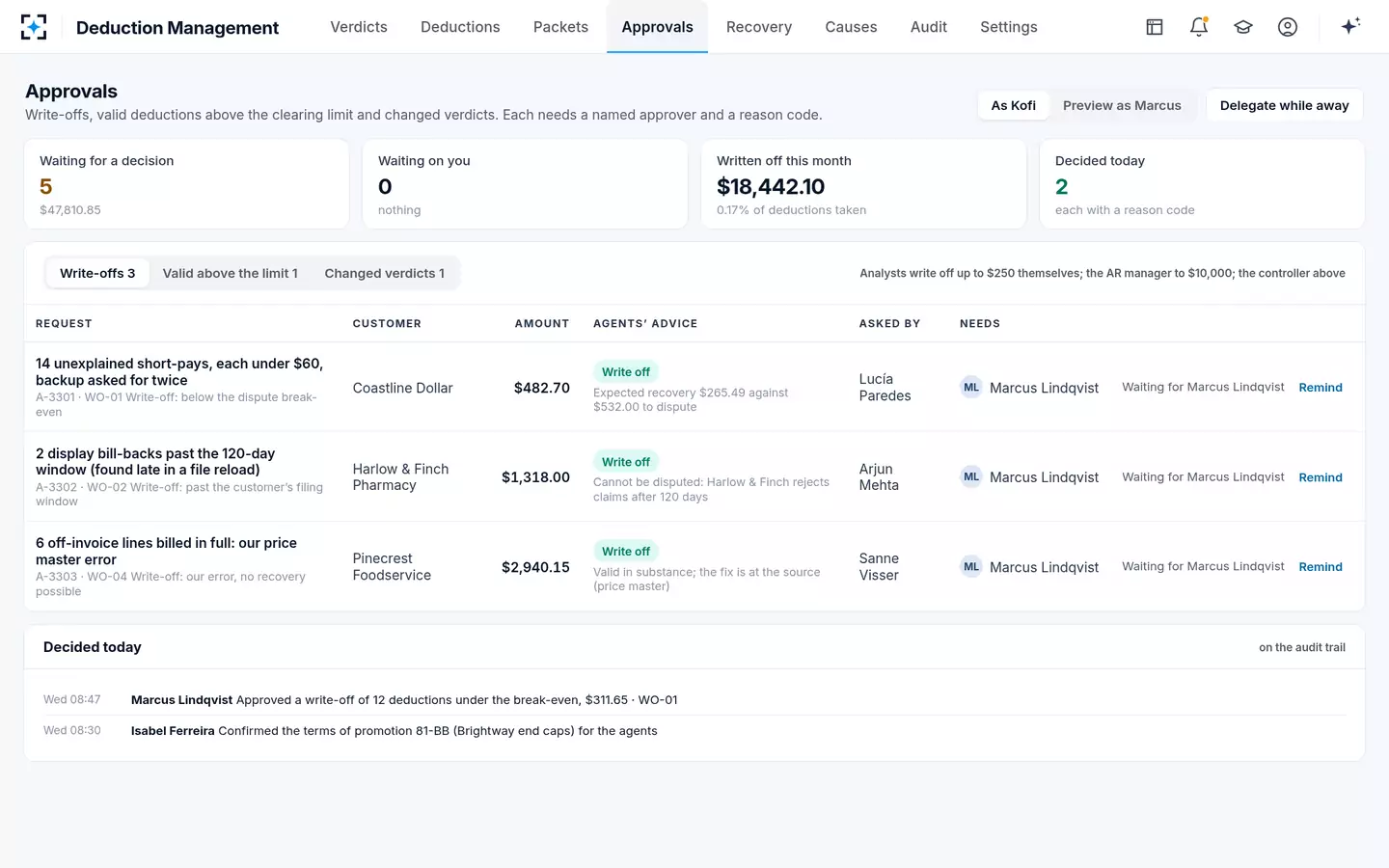Click the Isabel Ferreira entry at Wed 08:30
The image size is (1389, 868).
pyautogui.click(x=694, y=731)
